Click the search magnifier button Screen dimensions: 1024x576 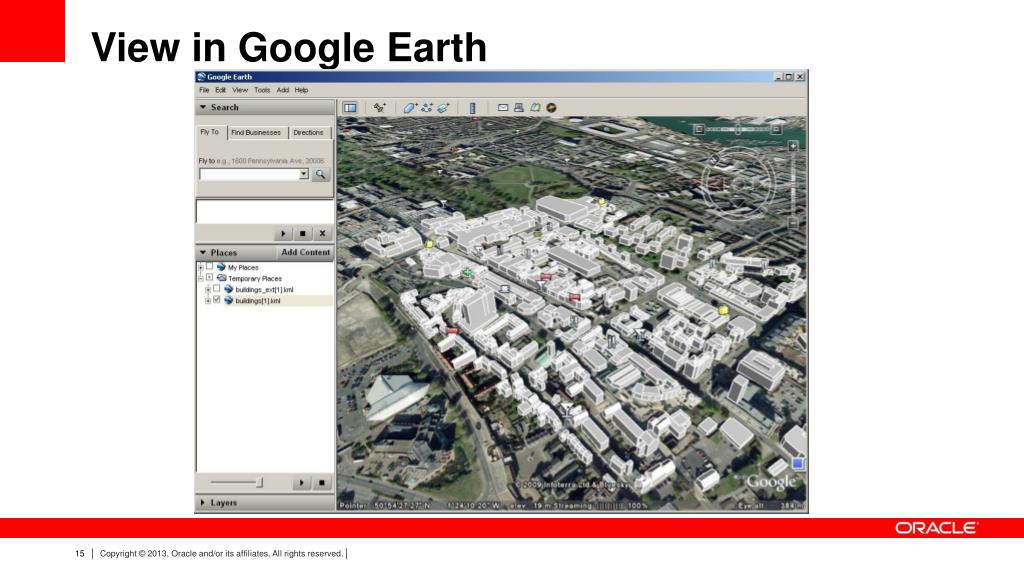320,174
